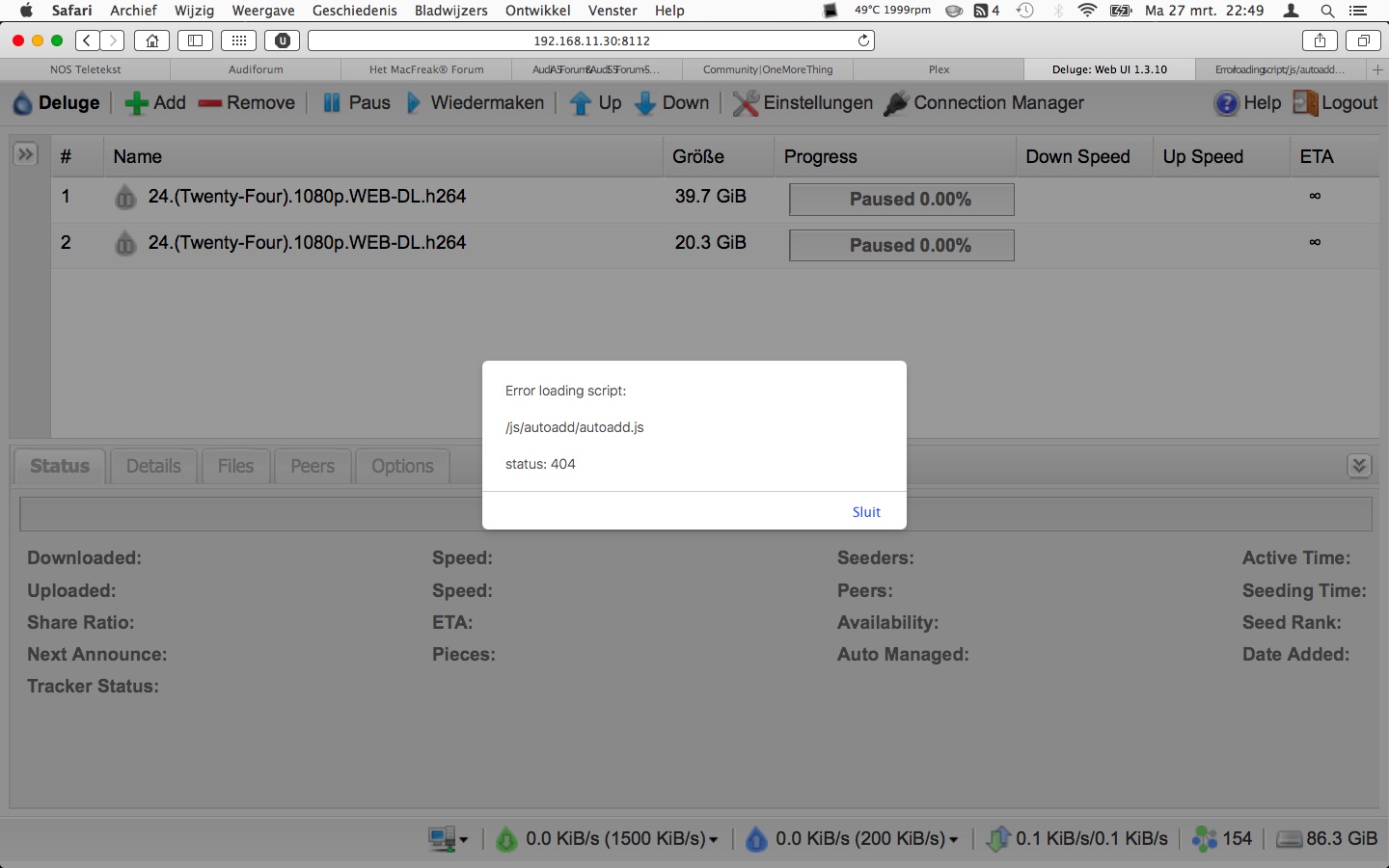The width and height of the screenshot is (1389, 868).
Task: Click the uBlock extension icon
Action: 283,41
